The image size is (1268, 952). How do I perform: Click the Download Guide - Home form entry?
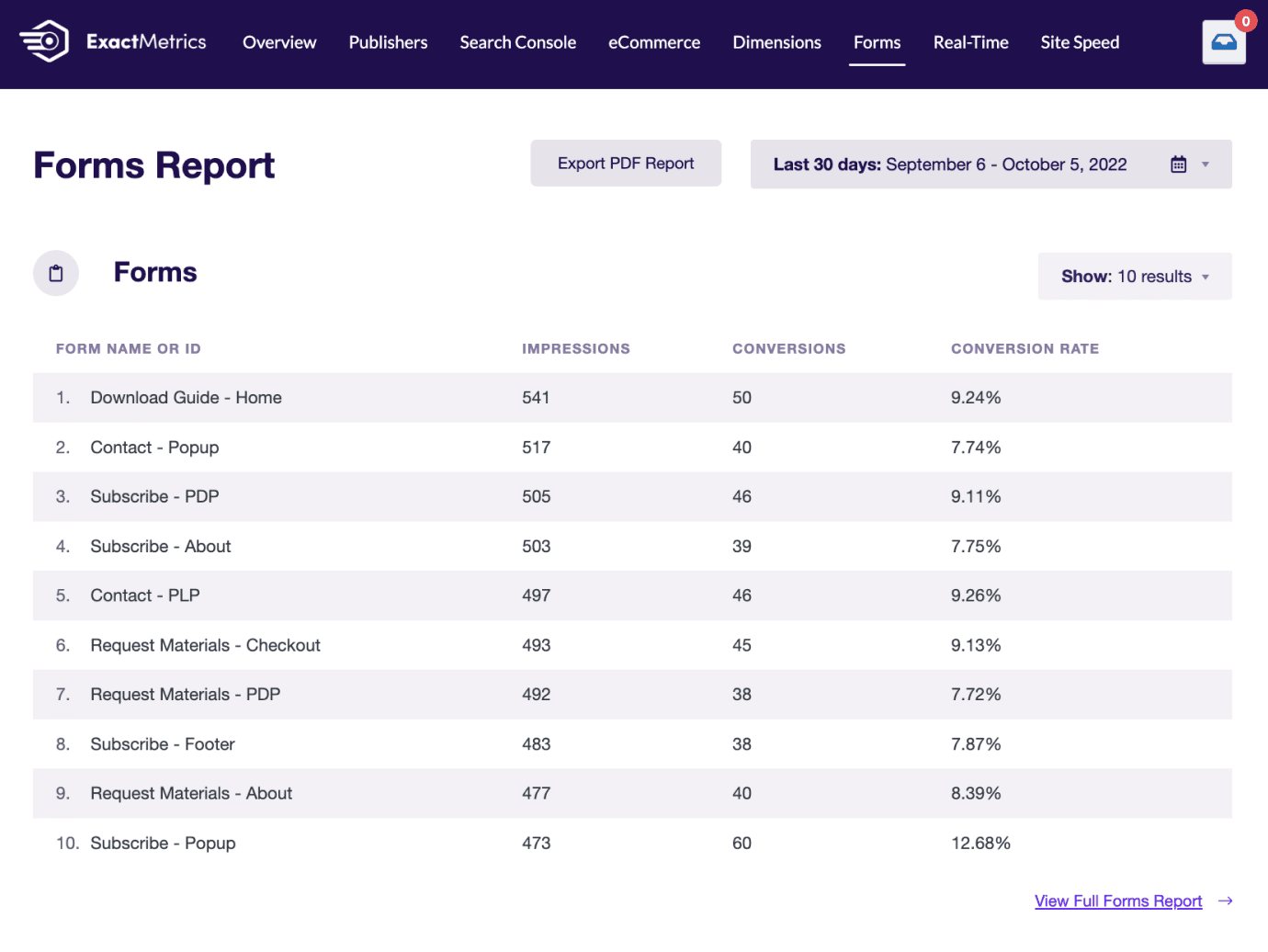pos(186,397)
